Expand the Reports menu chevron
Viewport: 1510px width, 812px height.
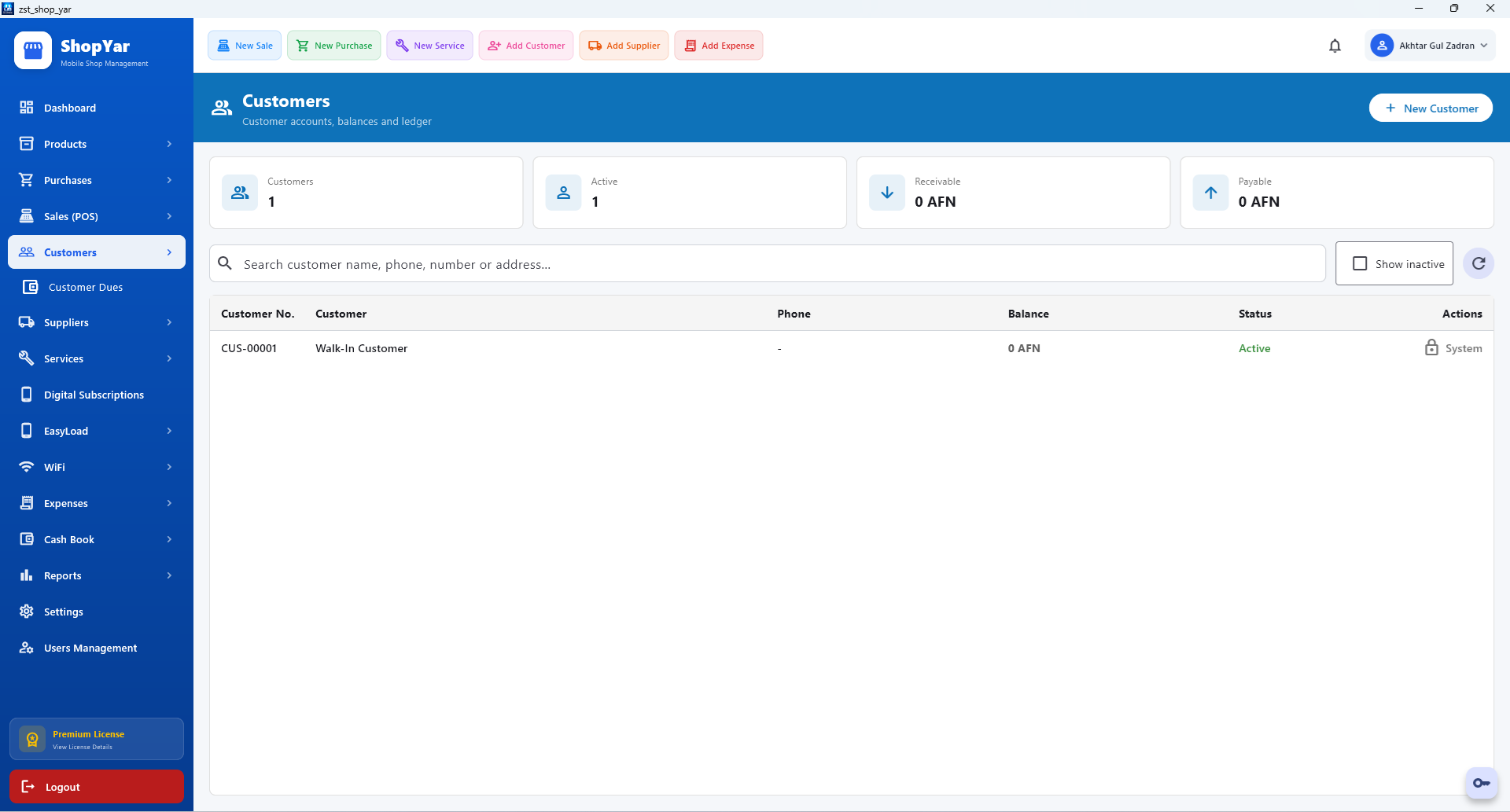[x=169, y=575]
